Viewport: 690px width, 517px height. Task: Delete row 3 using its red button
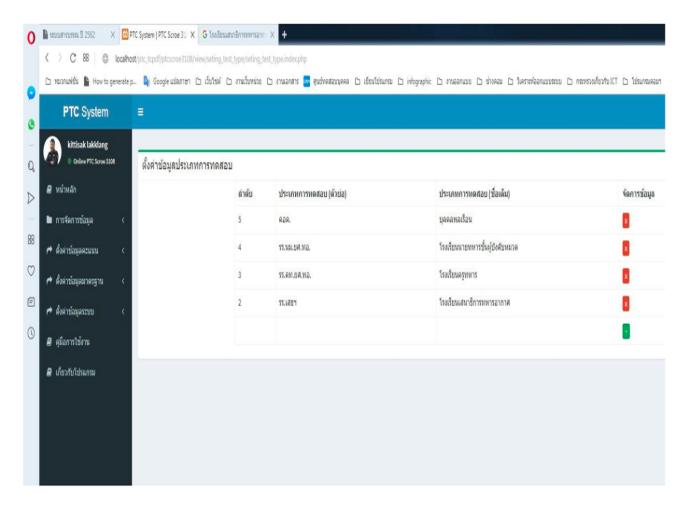click(x=626, y=272)
